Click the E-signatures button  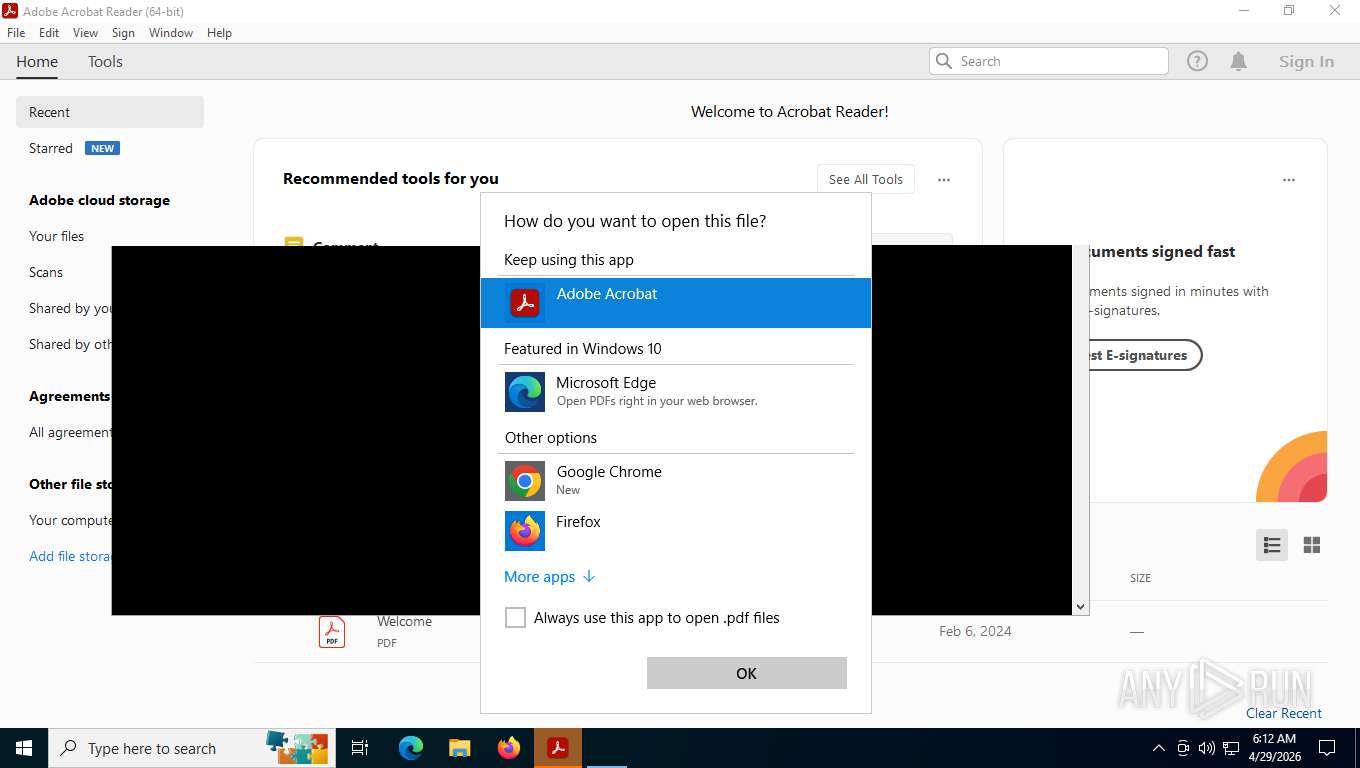click(x=1144, y=355)
